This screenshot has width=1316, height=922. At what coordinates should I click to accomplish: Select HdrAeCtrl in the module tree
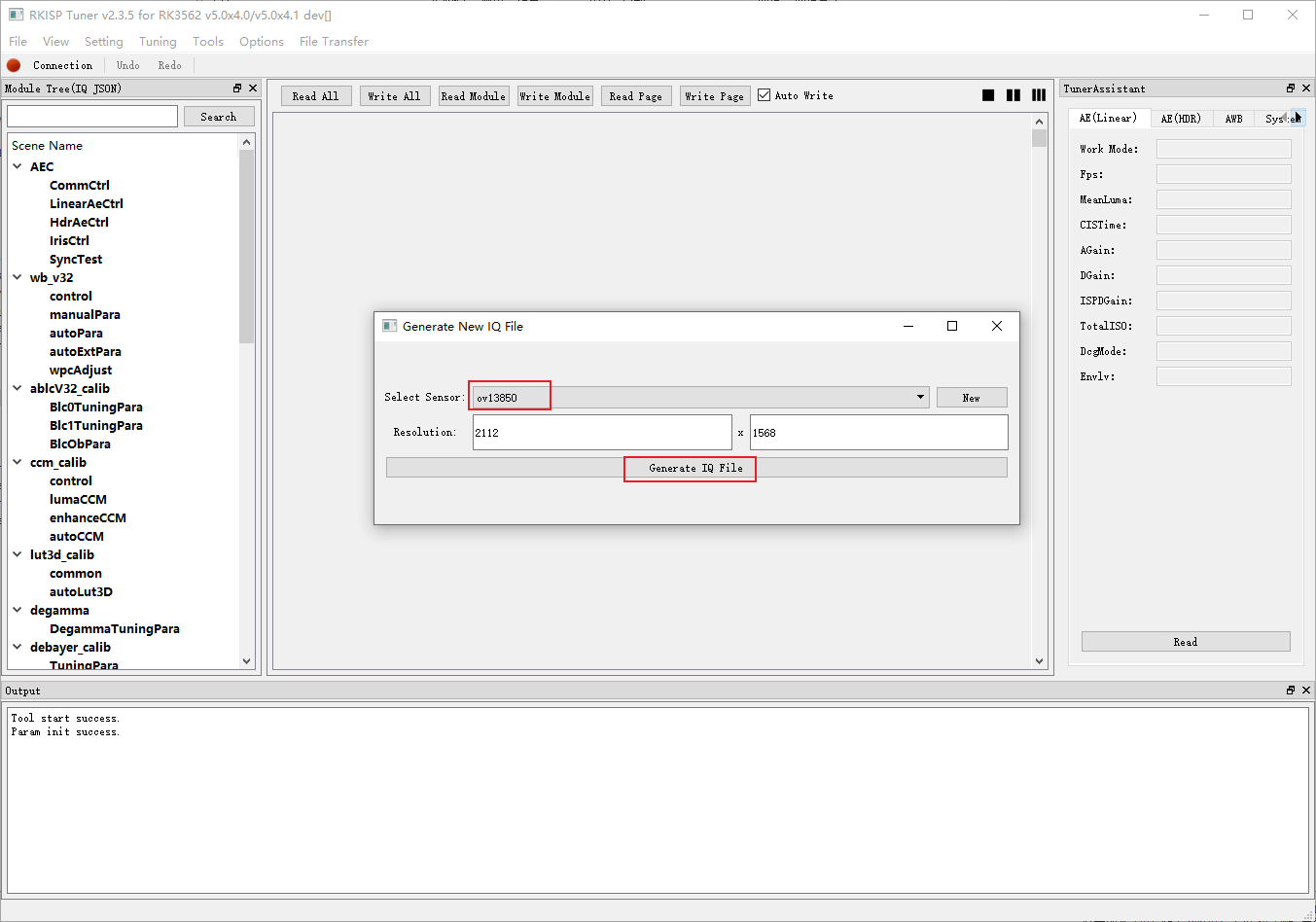point(79,222)
